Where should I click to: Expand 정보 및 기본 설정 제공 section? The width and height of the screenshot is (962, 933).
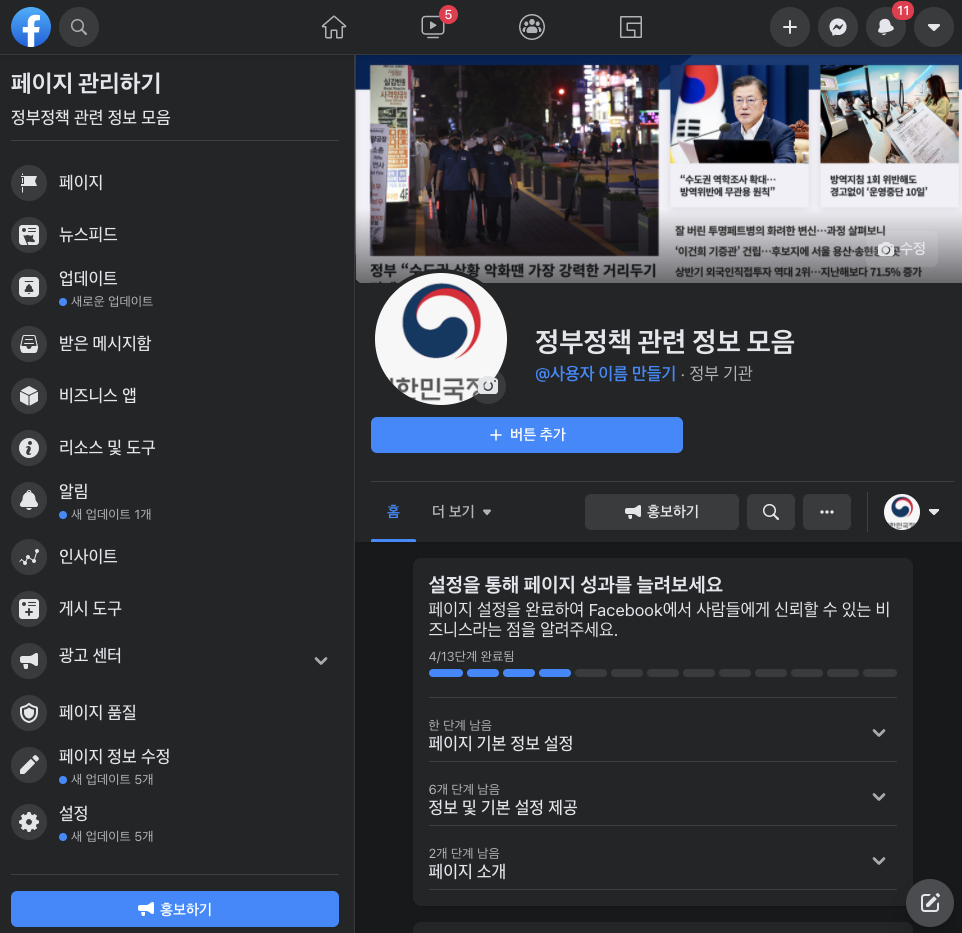pyautogui.click(x=663, y=797)
